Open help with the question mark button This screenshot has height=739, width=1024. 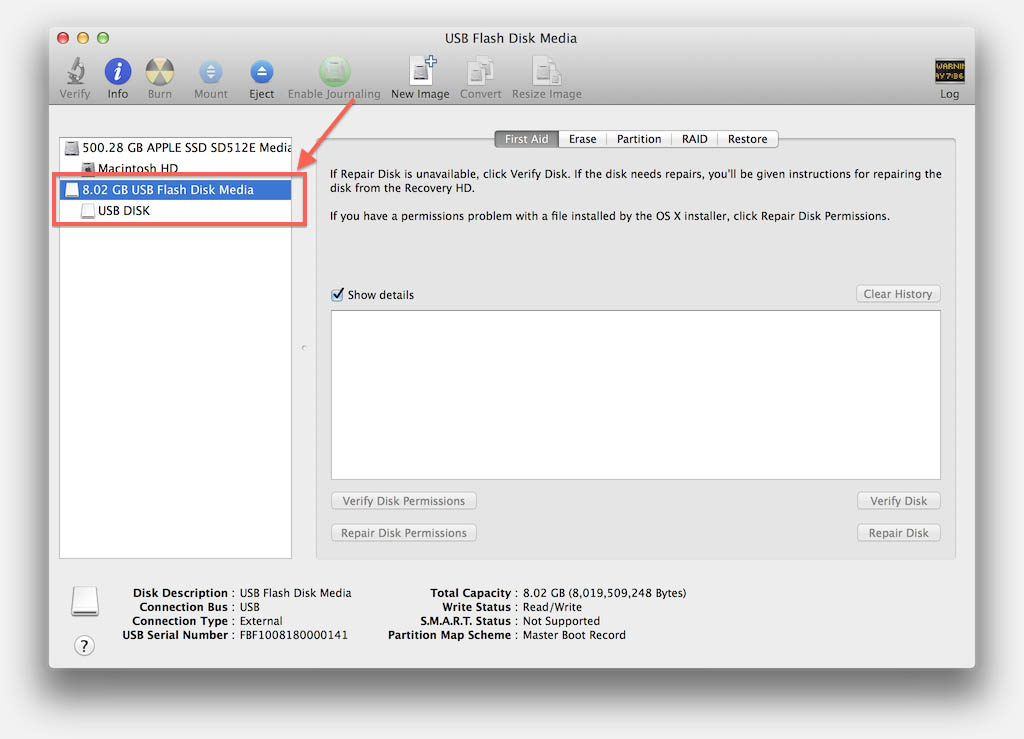pyautogui.click(x=84, y=646)
